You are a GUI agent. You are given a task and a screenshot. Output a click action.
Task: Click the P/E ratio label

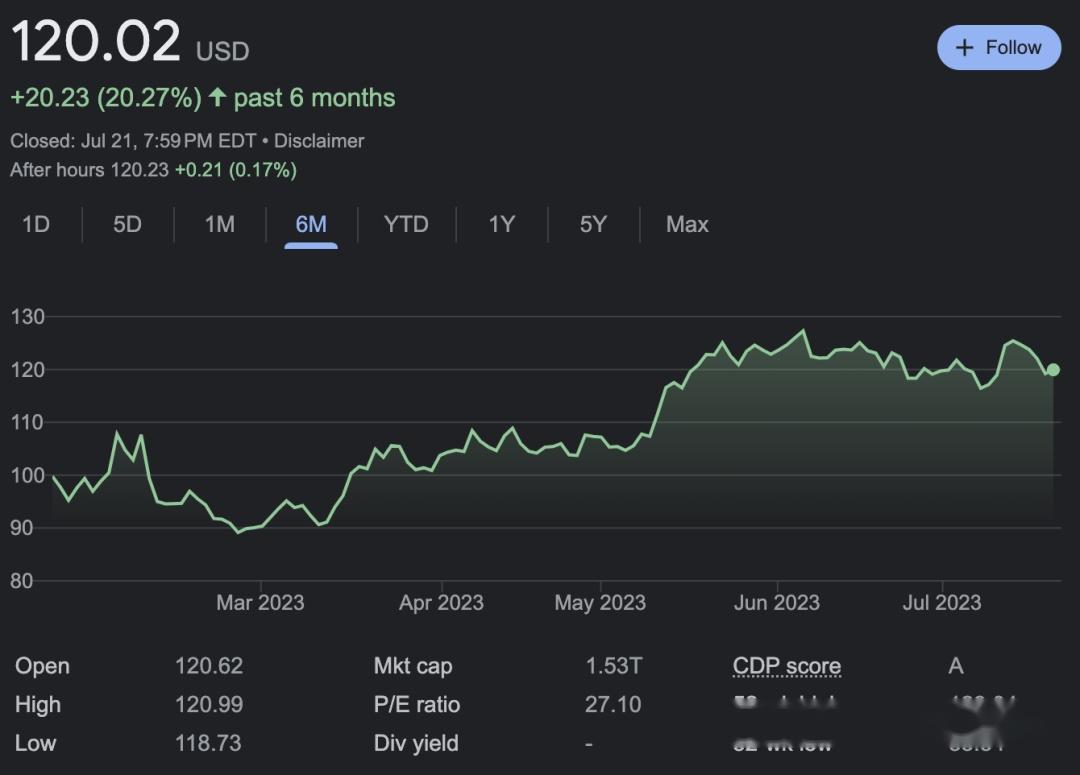point(416,705)
